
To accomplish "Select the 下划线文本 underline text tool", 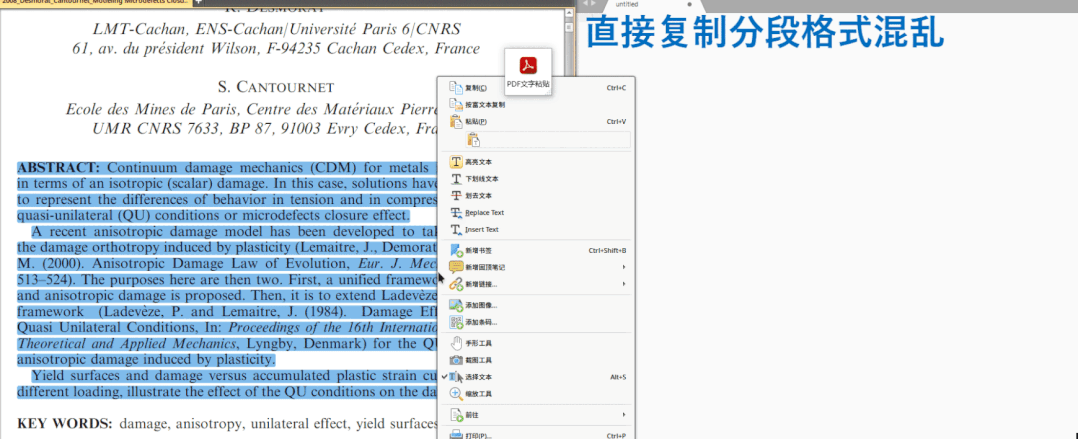I will 536,179.
